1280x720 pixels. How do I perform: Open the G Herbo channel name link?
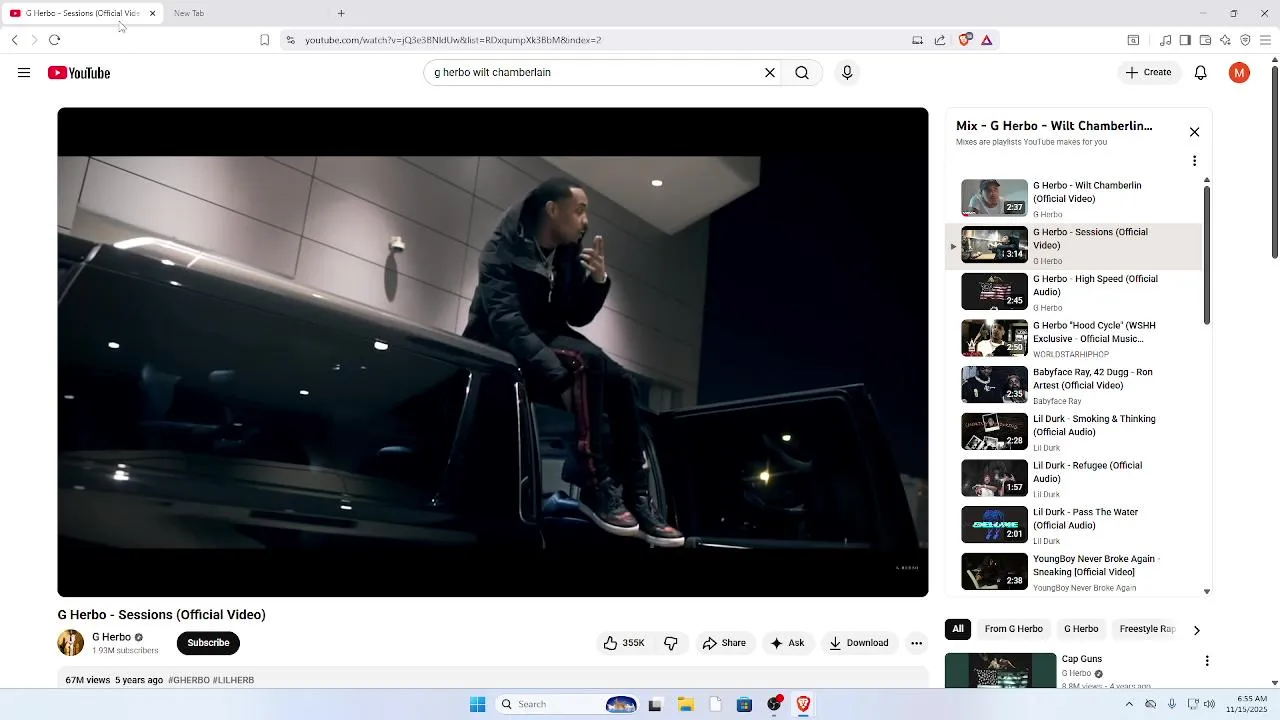111,637
